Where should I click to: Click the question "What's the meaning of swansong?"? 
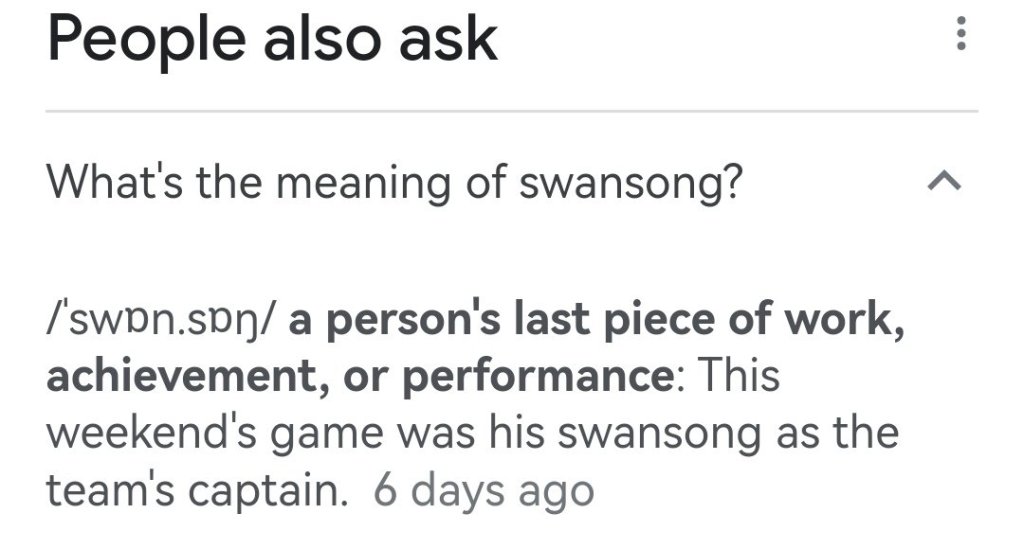click(x=395, y=182)
